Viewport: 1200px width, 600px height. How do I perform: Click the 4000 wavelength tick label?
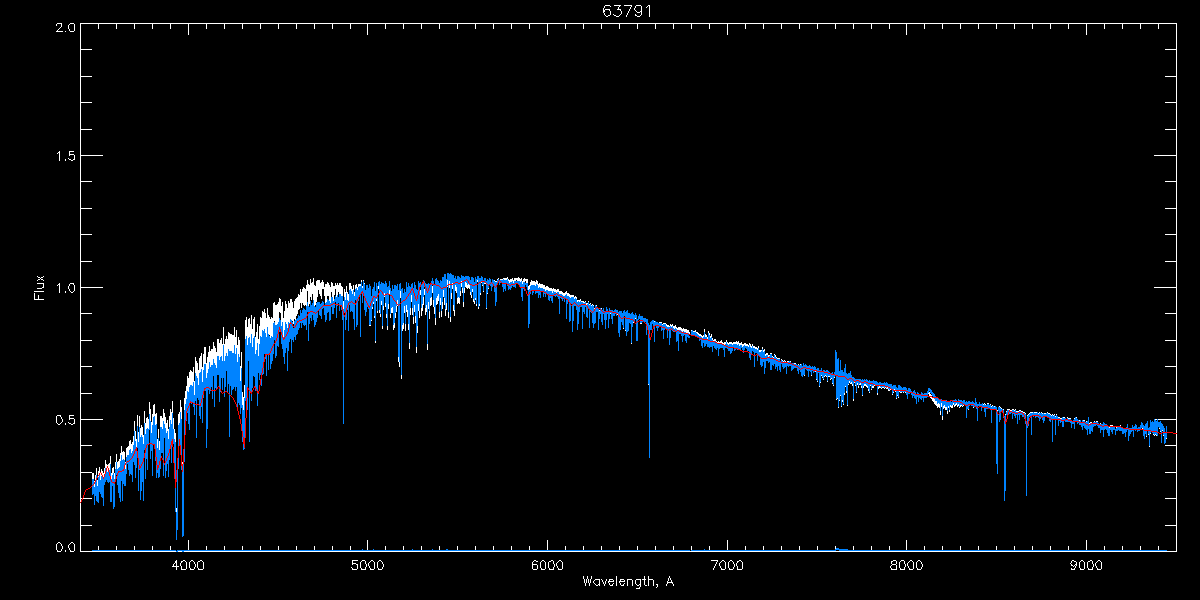pyautogui.click(x=188, y=564)
